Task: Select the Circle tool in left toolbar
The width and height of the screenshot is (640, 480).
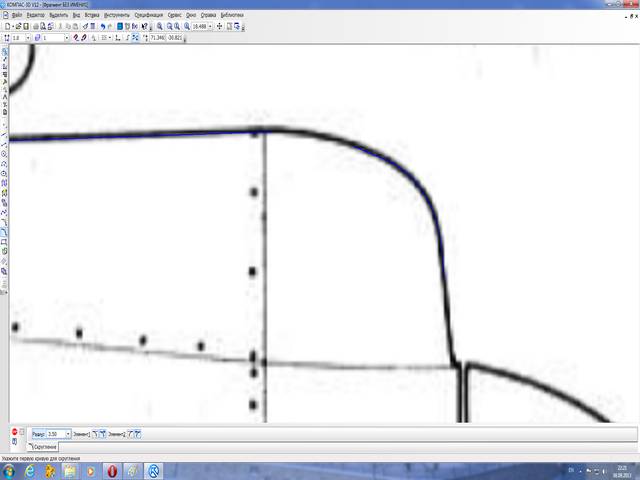Action: (x=5, y=153)
